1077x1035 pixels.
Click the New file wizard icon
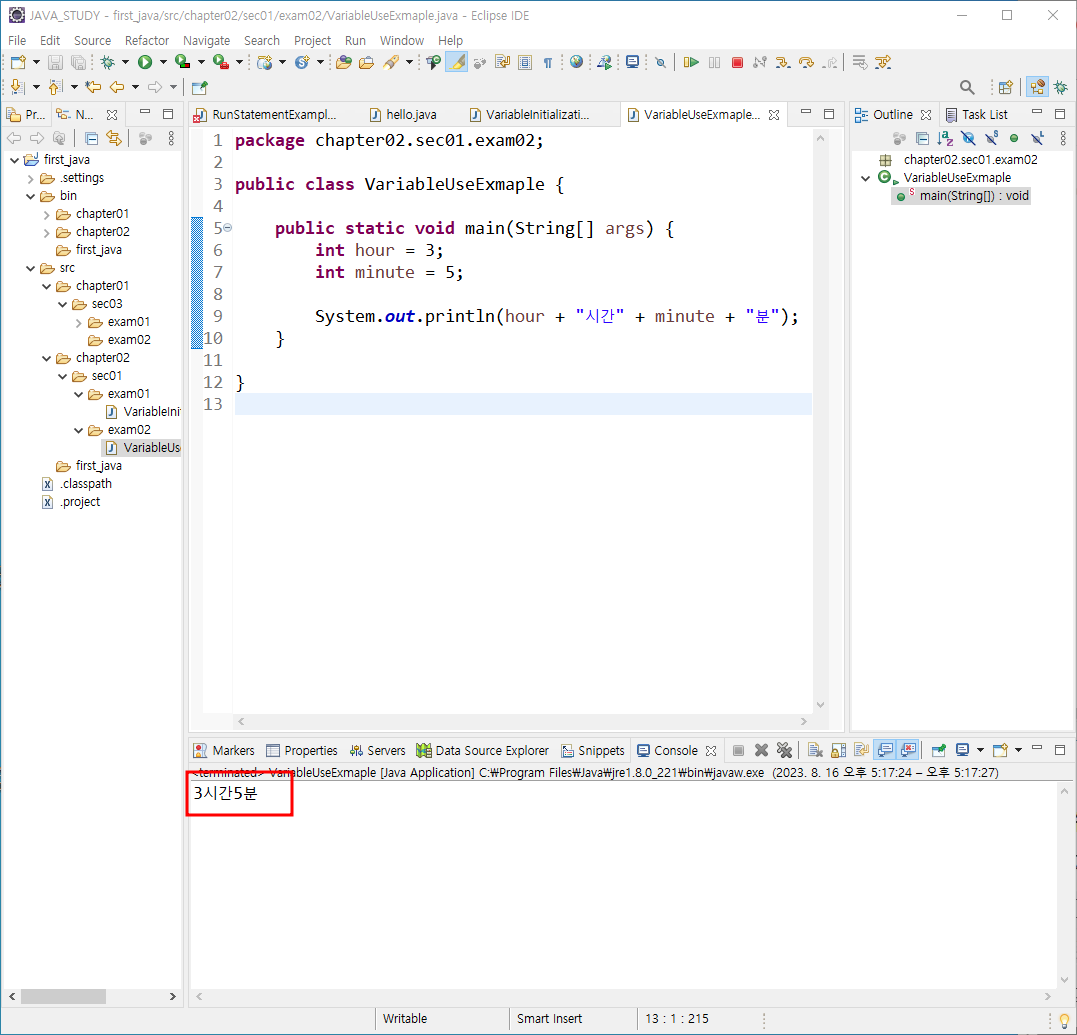18,62
